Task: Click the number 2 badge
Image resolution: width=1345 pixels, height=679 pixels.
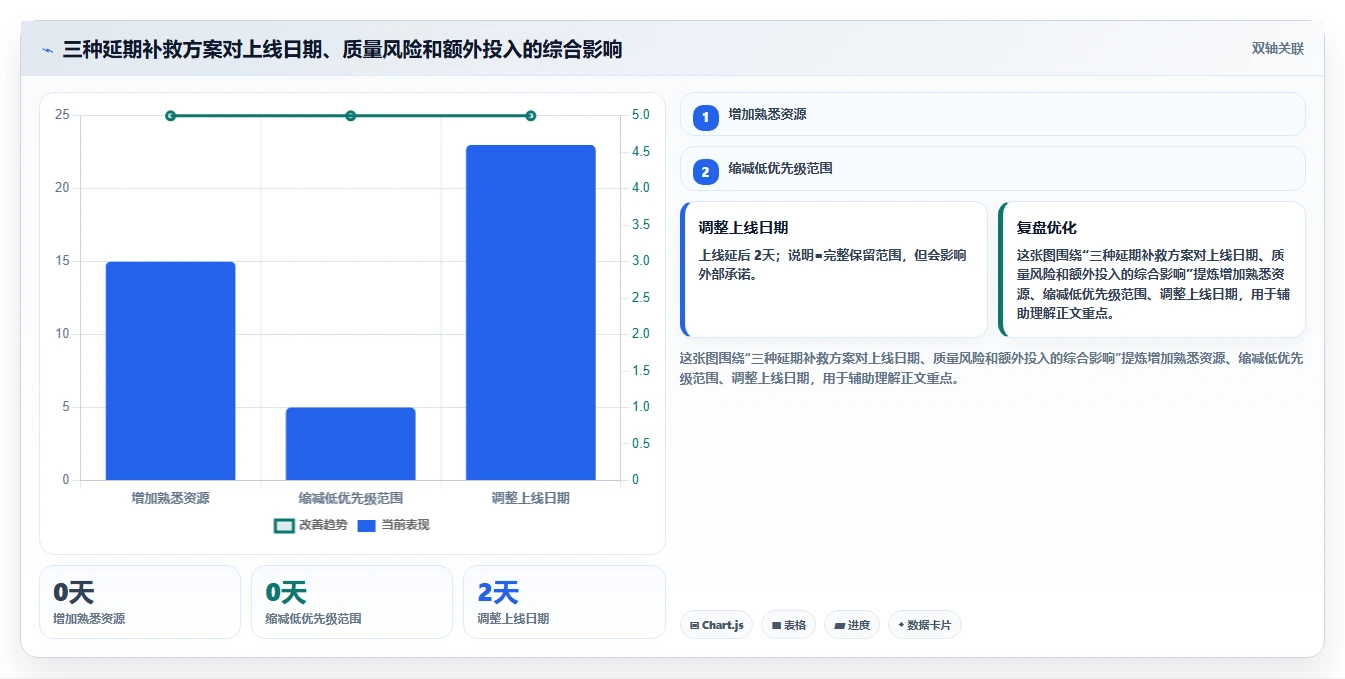Action: pos(705,172)
